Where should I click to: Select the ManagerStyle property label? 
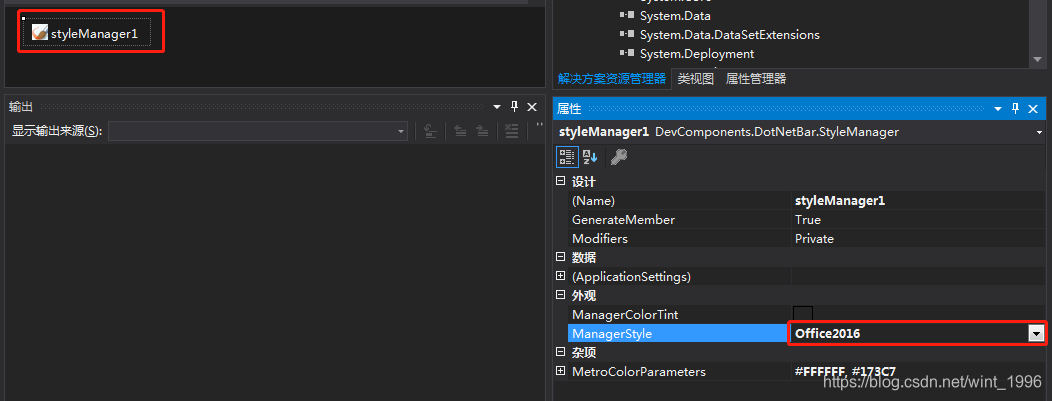[x=611, y=333]
